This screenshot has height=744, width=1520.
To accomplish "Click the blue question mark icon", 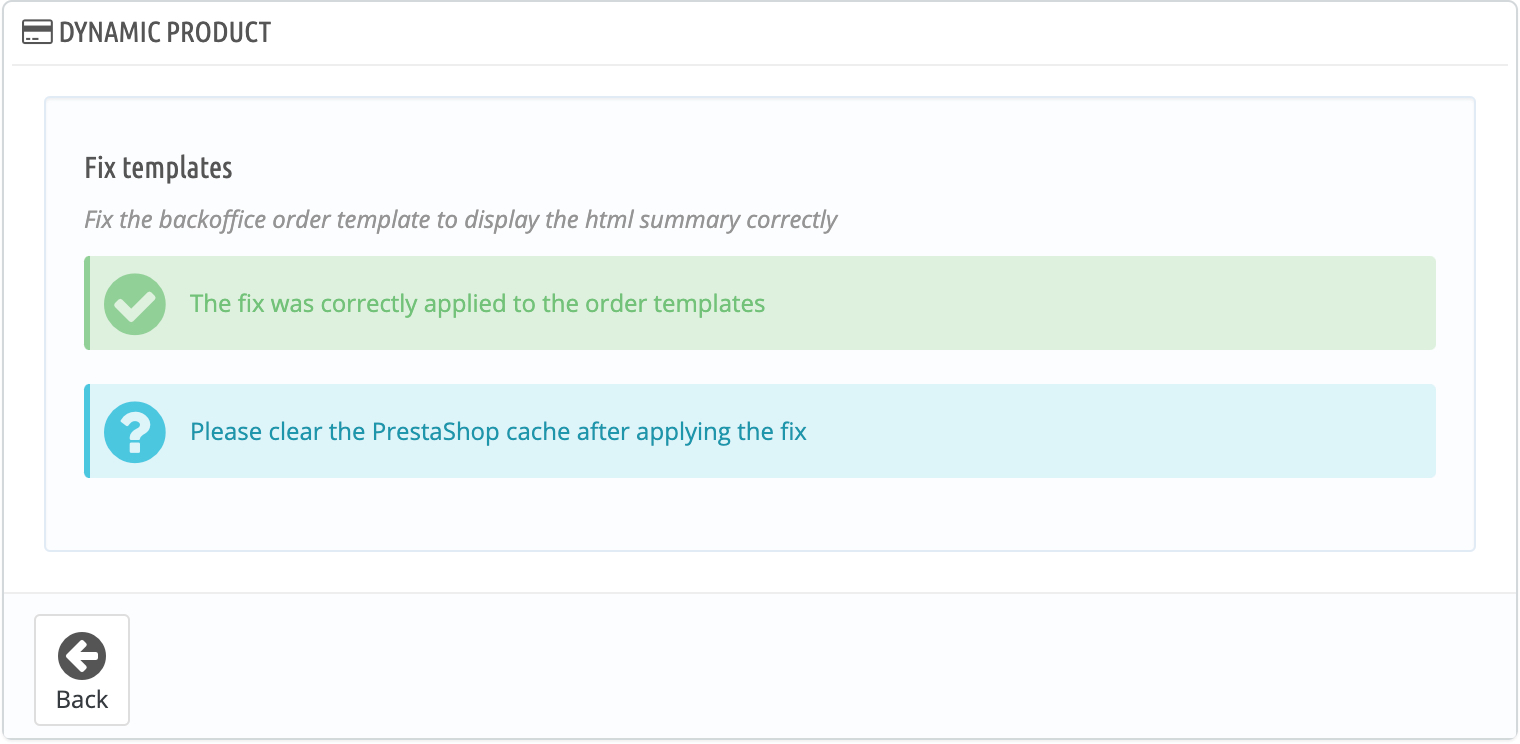I will (x=135, y=432).
